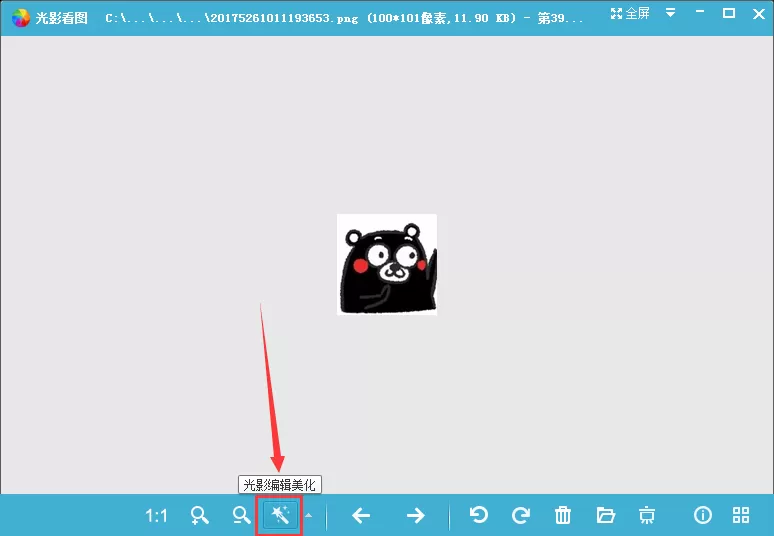Go to next image with right arrow
Image resolution: width=774 pixels, height=536 pixels.
click(x=416, y=516)
